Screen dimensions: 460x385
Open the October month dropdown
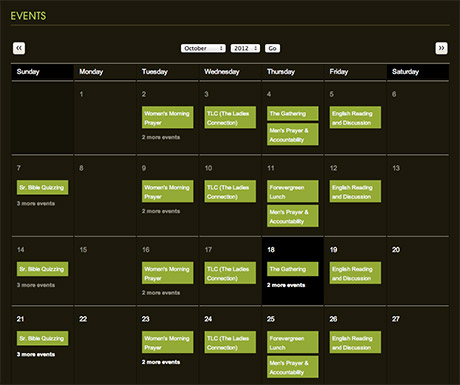(203, 48)
